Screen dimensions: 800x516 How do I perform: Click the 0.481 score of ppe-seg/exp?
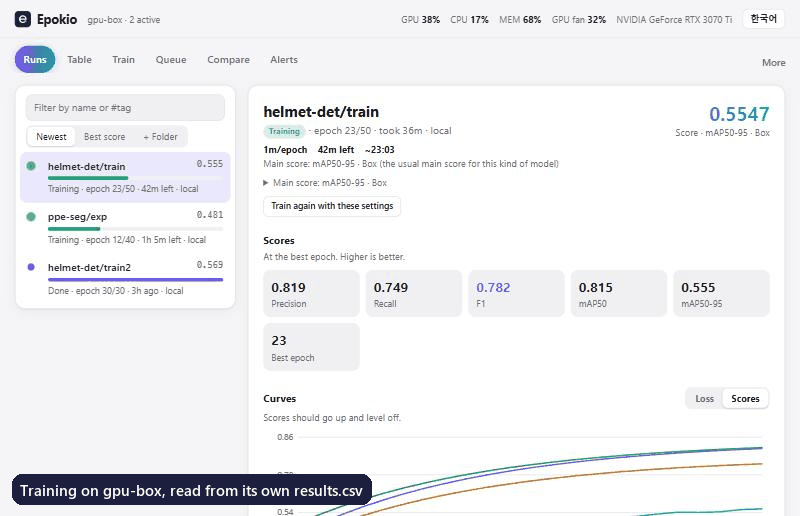click(x=210, y=215)
